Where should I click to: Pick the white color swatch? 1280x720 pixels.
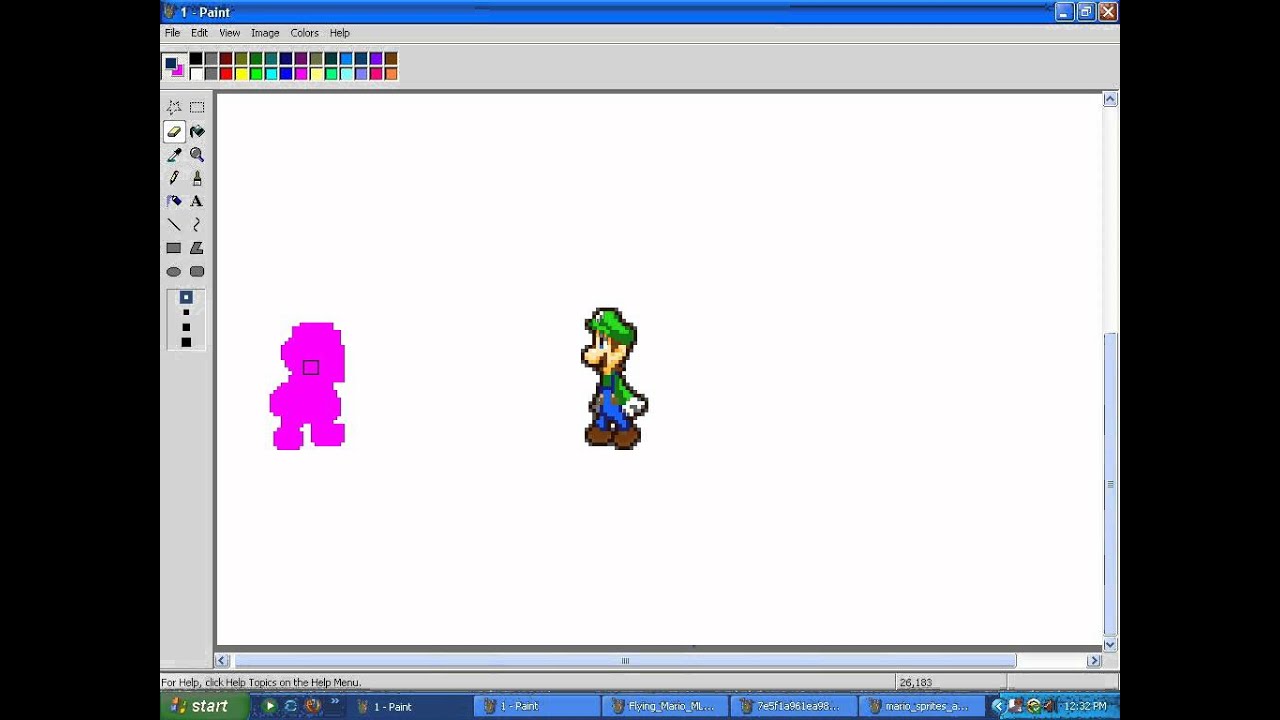click(196, 74)
